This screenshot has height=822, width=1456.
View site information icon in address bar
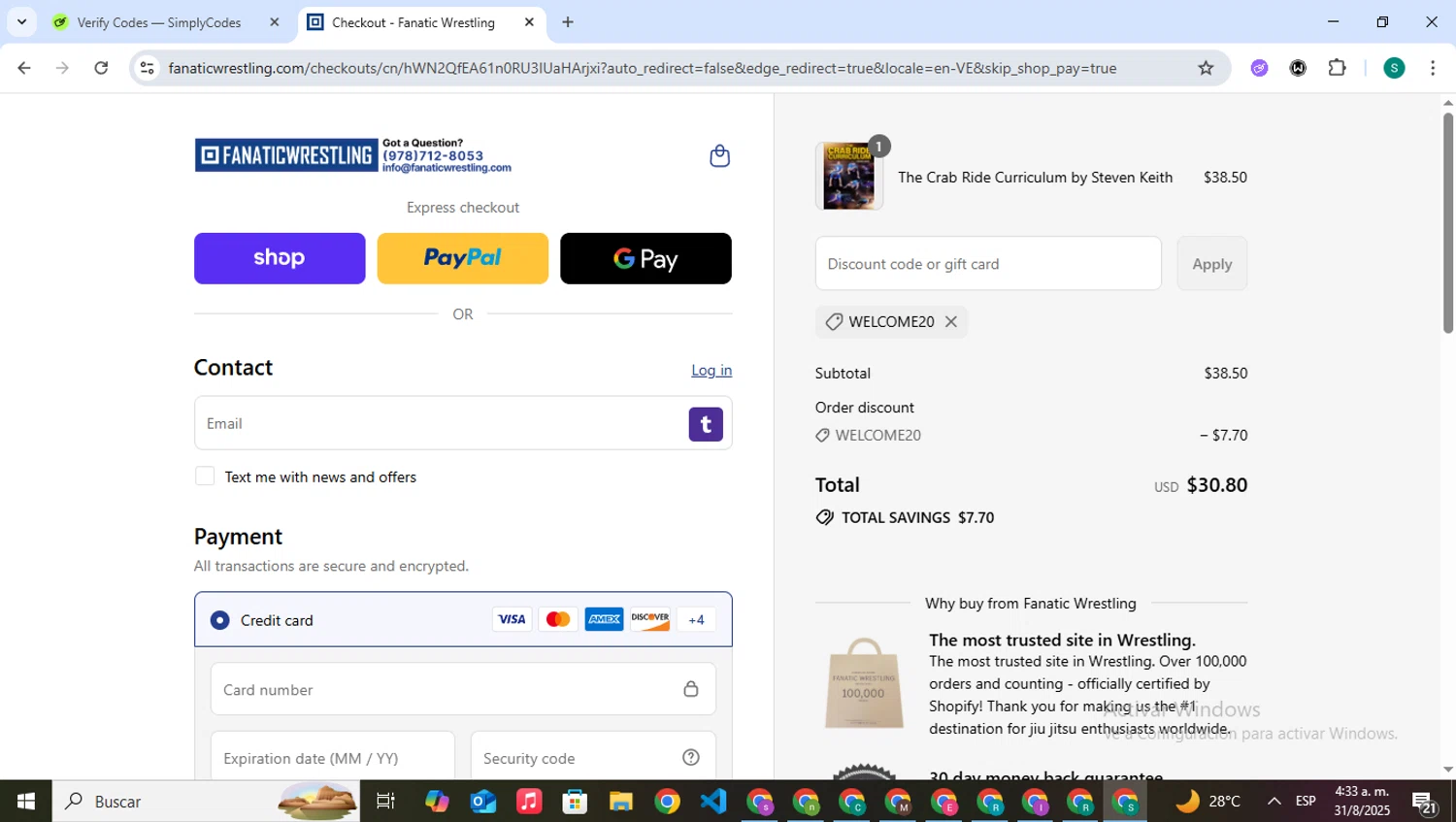(148, 68)
